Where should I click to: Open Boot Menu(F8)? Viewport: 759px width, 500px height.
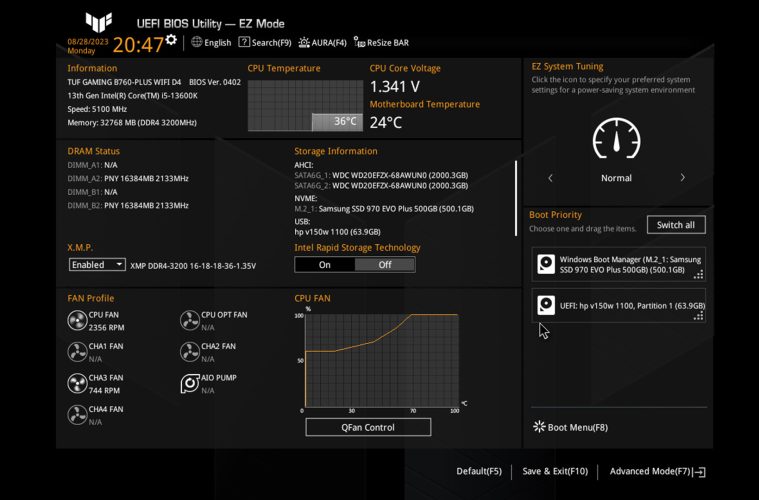(x=570, y=427)
